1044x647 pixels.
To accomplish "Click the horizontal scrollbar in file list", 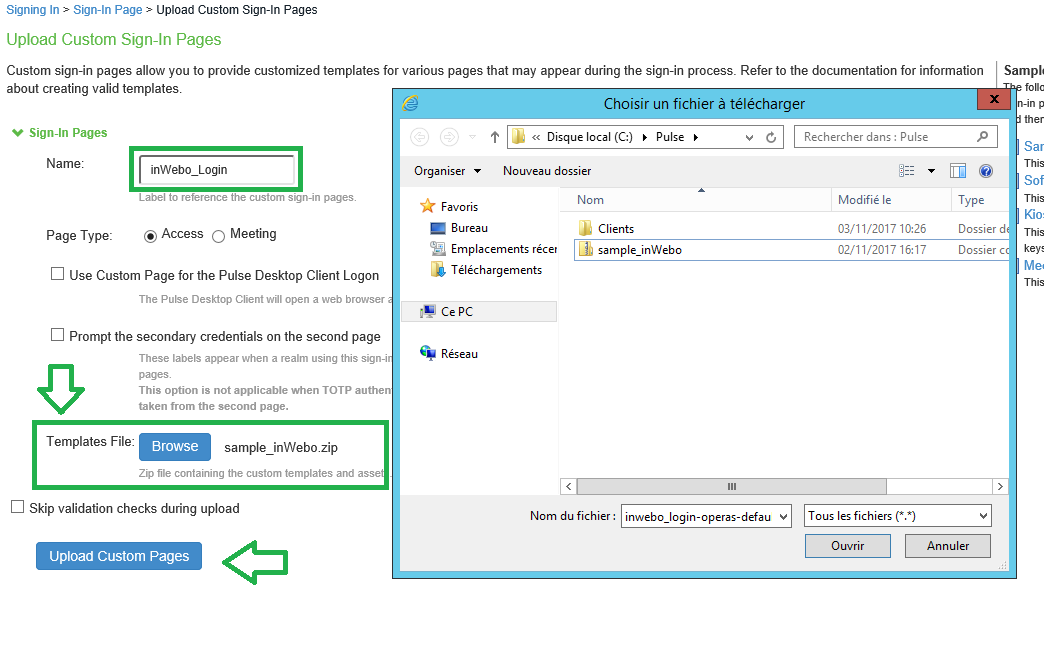I will (731, 486).
